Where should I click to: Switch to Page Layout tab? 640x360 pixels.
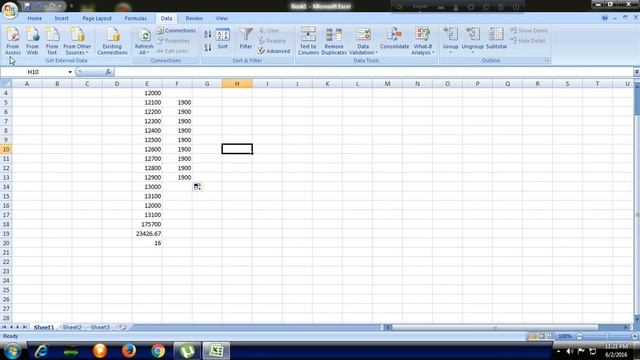coord(97,18)
